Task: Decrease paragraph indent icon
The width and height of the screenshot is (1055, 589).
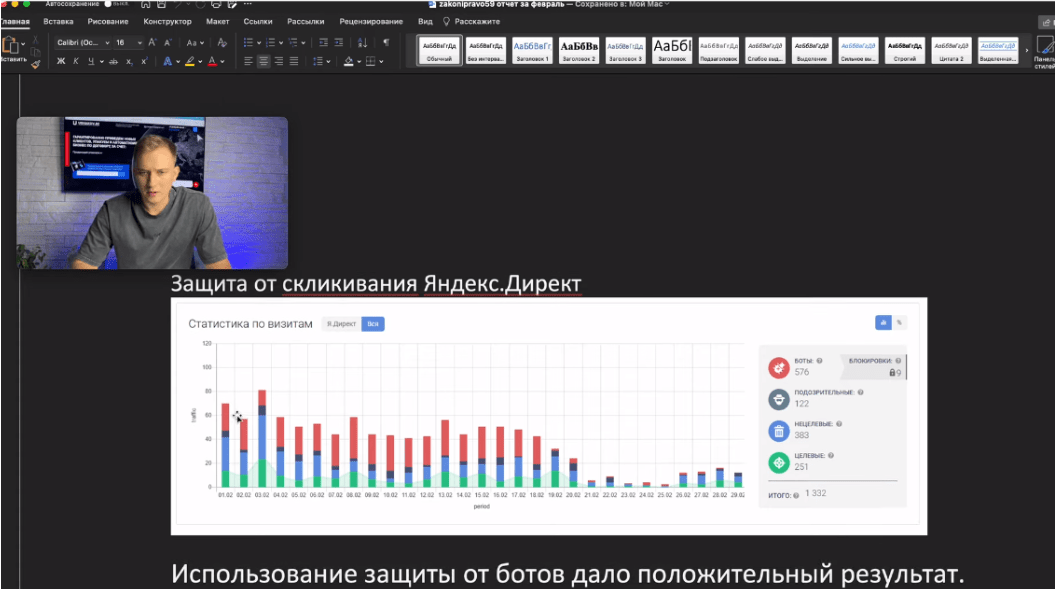Action: (x=324, y=42)
